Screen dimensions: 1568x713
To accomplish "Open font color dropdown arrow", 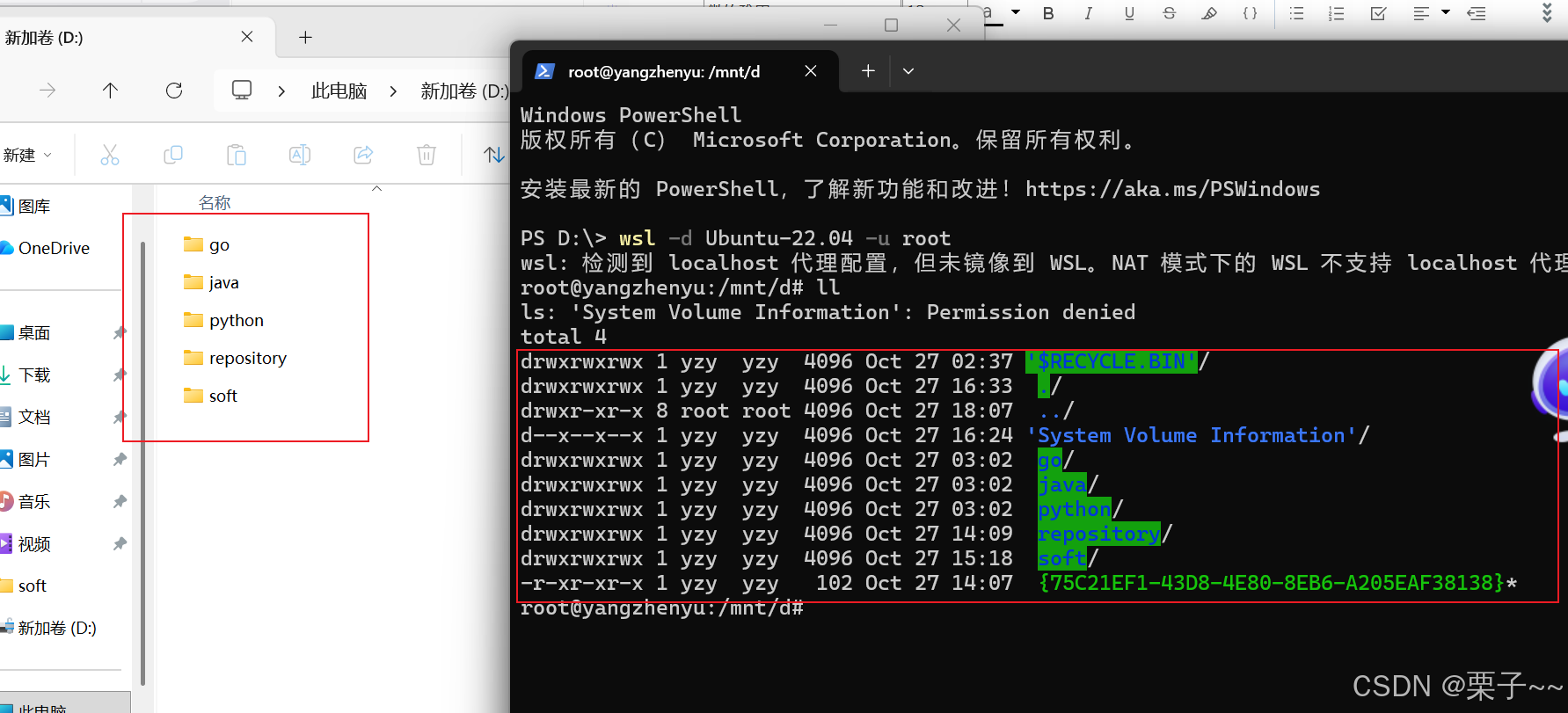I will pyautogui.click(x=1016, y=12).
